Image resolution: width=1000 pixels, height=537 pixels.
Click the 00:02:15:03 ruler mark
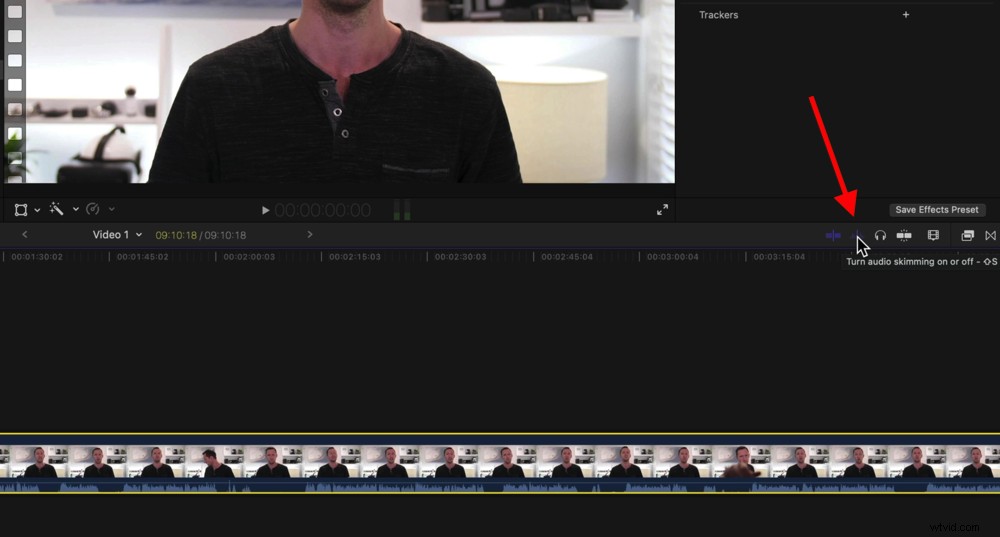tap(355, 256)
